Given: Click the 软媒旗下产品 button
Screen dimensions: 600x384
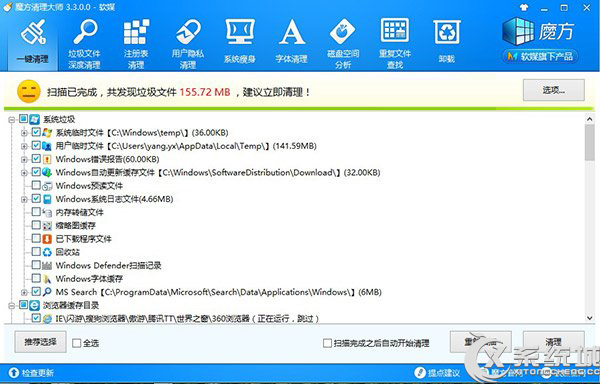Looking at the screenshot, I should (x=540, y=57).
